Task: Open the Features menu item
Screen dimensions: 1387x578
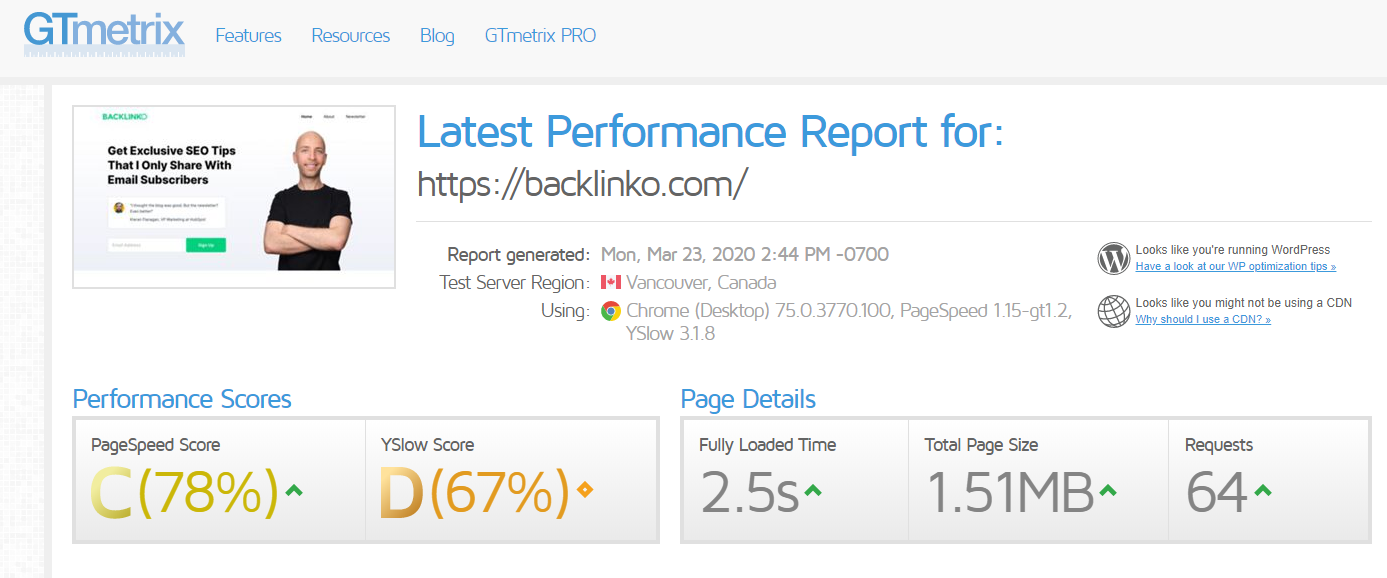Action: 248,36
